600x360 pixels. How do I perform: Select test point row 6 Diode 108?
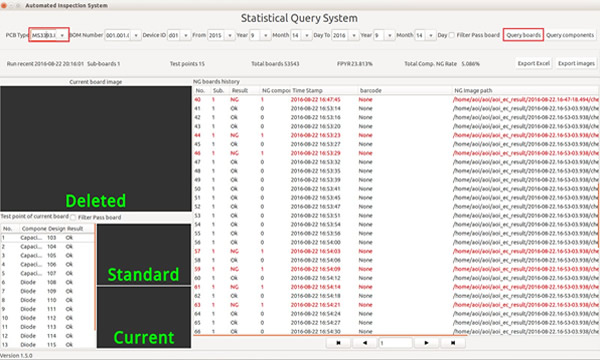[x=47, y=282]
